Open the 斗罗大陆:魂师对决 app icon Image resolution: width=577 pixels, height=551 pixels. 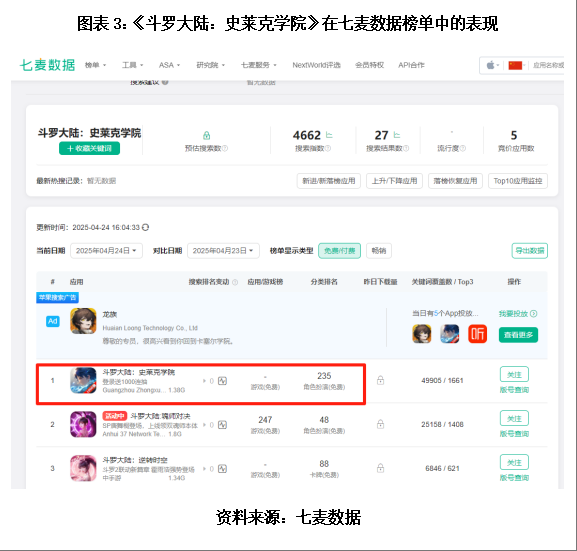pos(83,424)
